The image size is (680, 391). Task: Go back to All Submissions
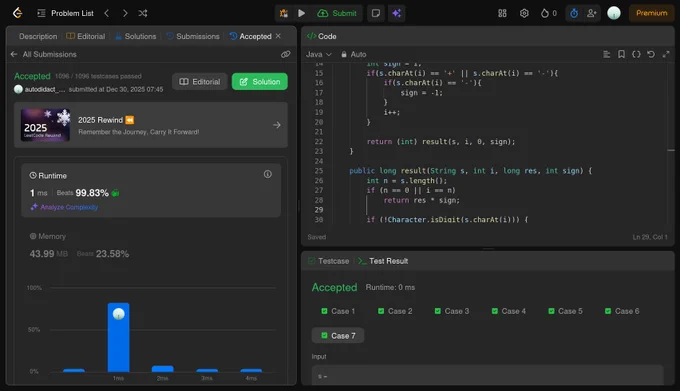tap(43, 54)
